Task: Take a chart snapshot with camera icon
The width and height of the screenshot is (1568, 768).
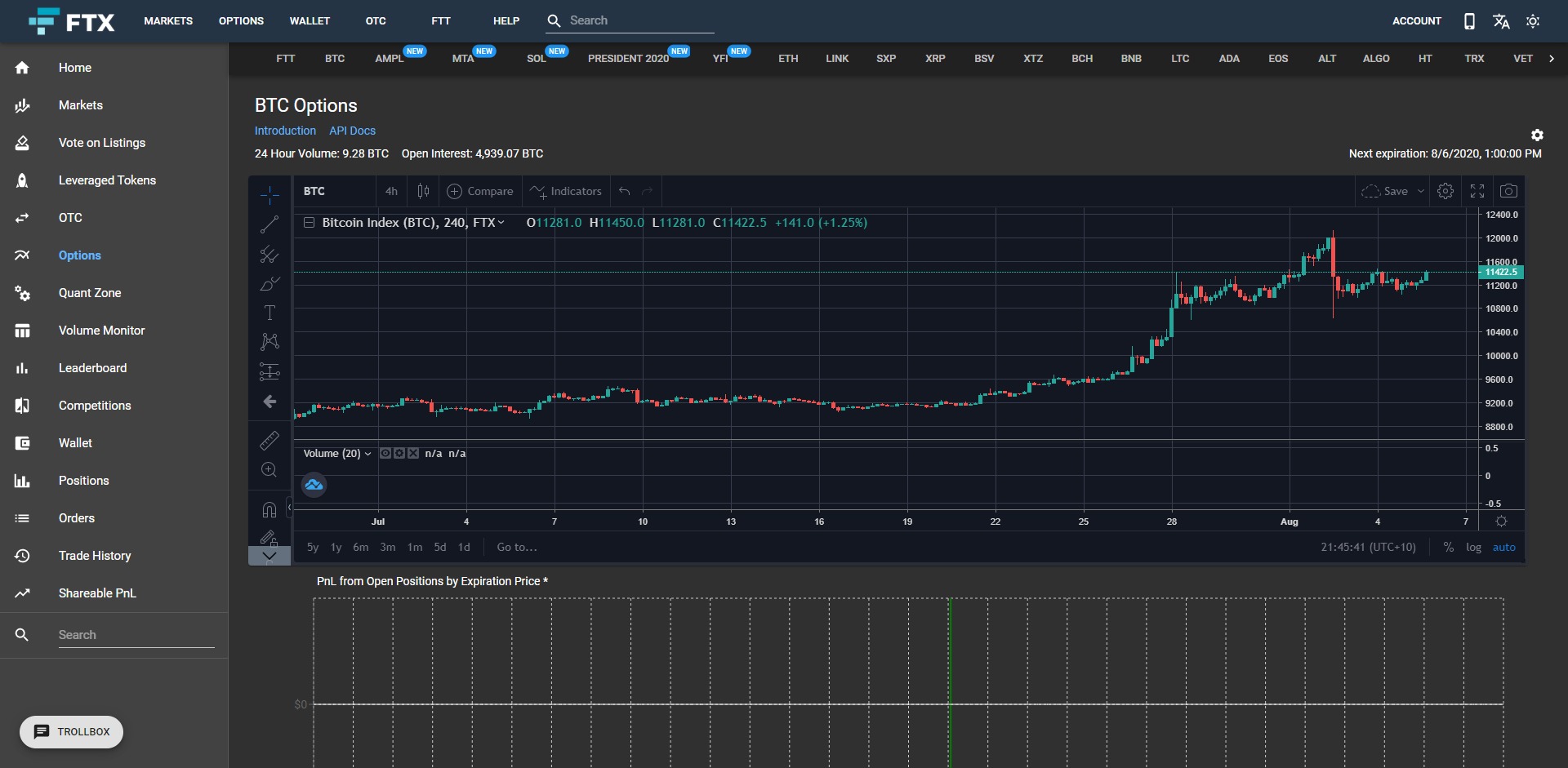Action: pos(1509,191)
